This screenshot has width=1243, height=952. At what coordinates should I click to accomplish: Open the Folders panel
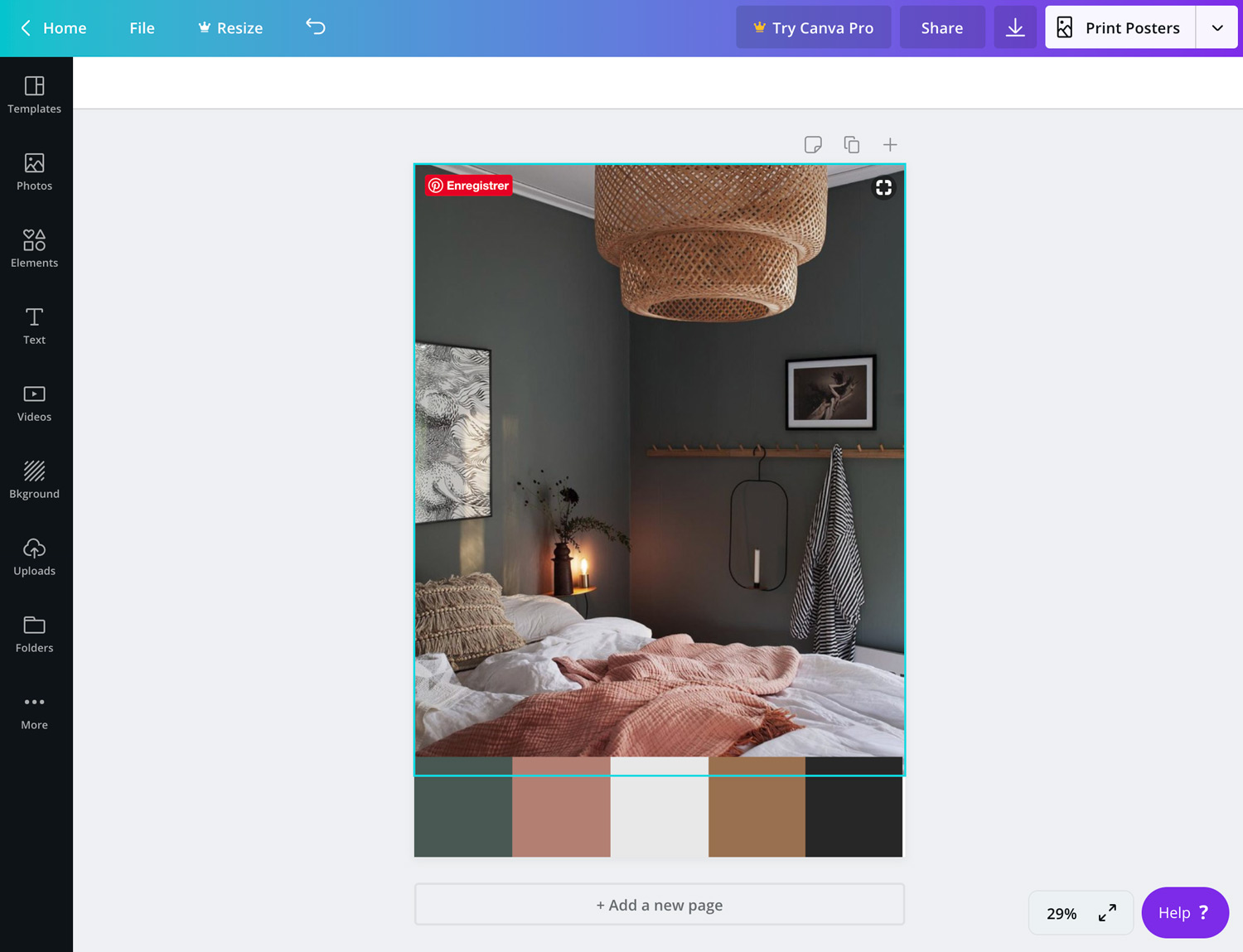34,633
